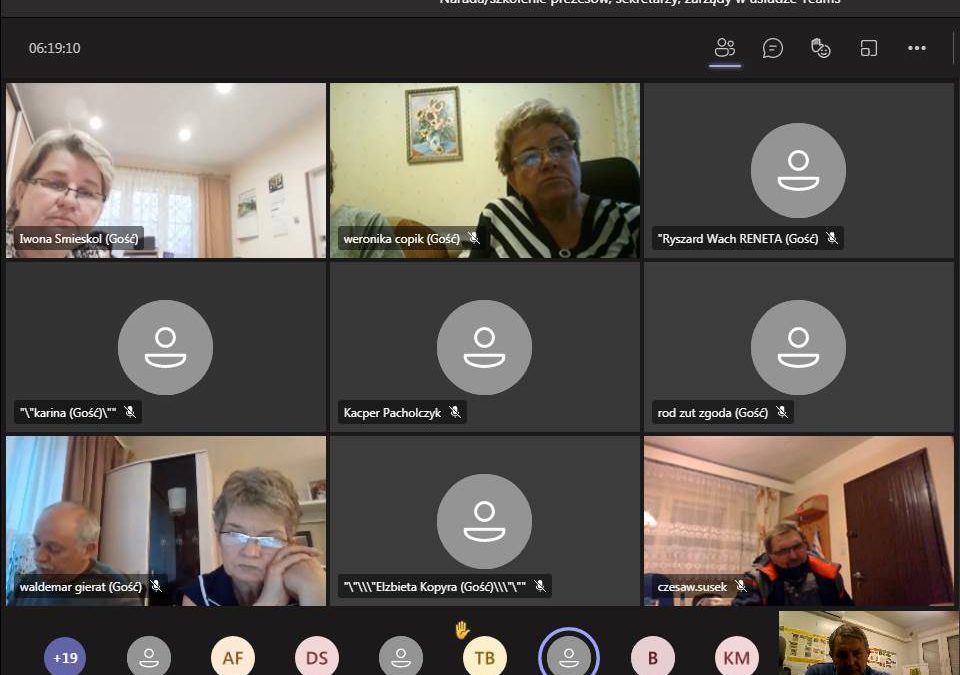Open the meeting chat icon
This screenshot has height=675, width=960.
pyautogui.click(x=773, y=48)
